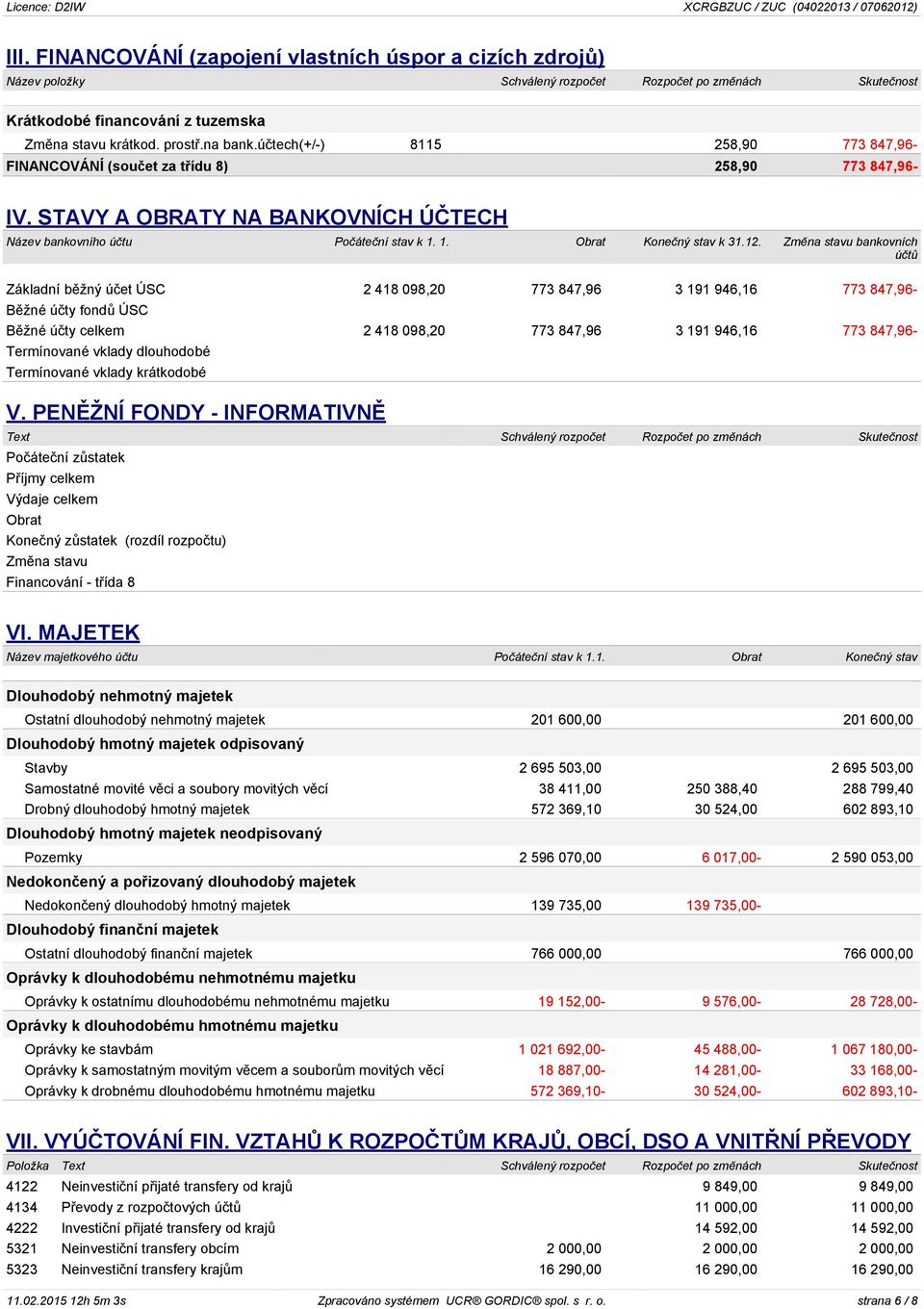
Task: Click '4222 Investiční přijaté transfery od krajů' row
Action: point(462,1228)
